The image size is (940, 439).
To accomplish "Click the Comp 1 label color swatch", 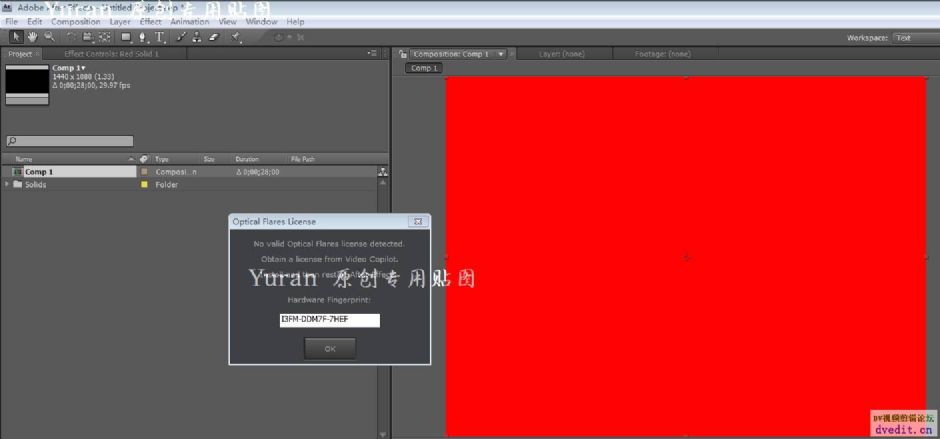I will coord(144,172).
